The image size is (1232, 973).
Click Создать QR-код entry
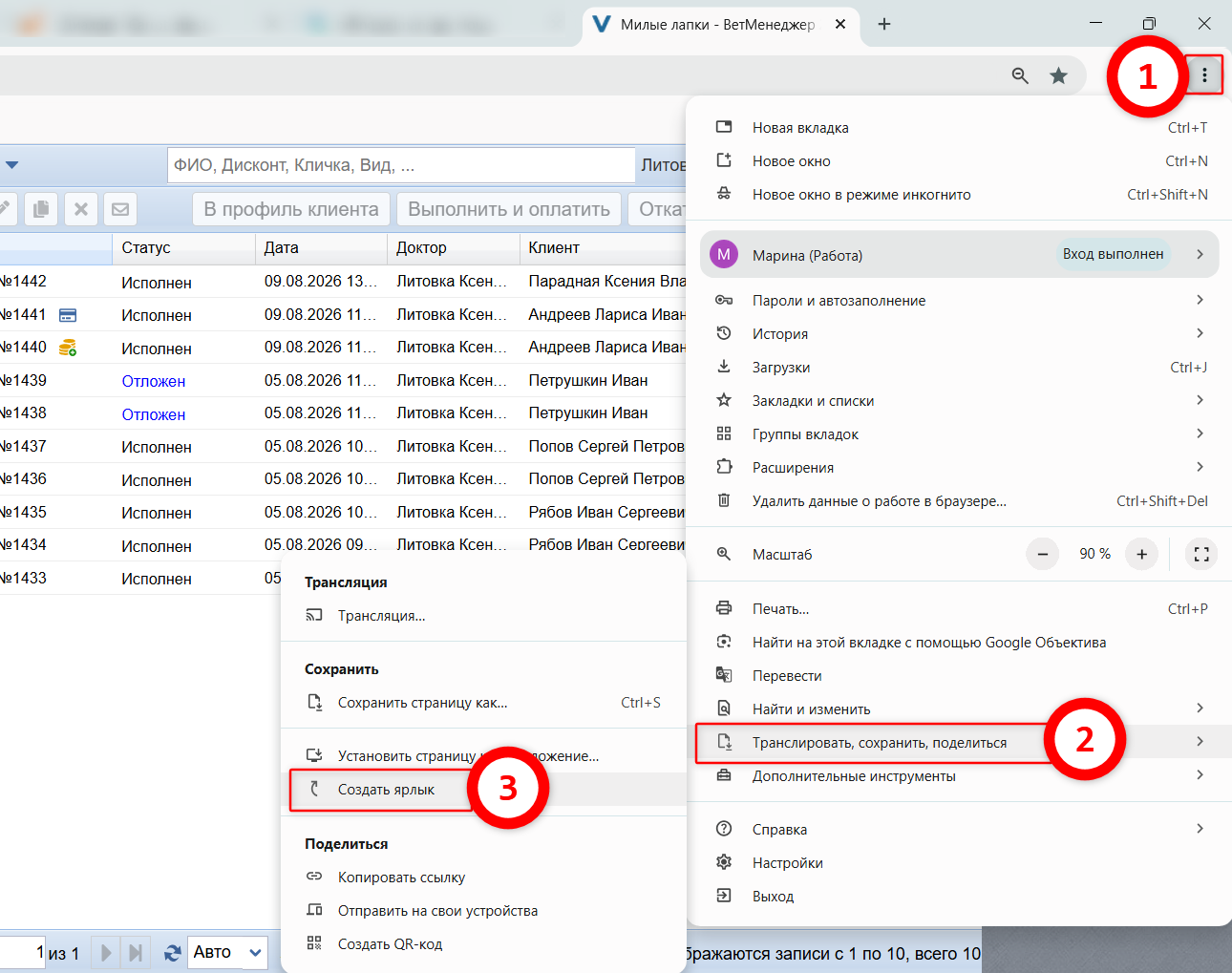pos(483,944)
